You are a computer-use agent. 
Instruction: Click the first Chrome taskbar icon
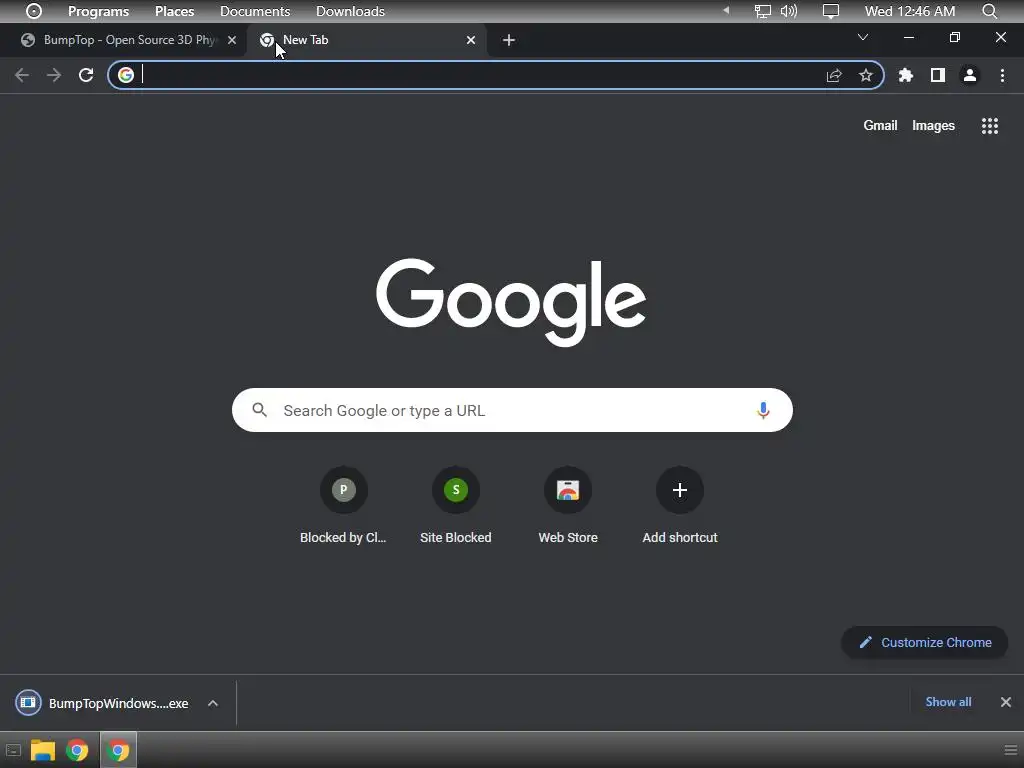(x=77, y=750)
